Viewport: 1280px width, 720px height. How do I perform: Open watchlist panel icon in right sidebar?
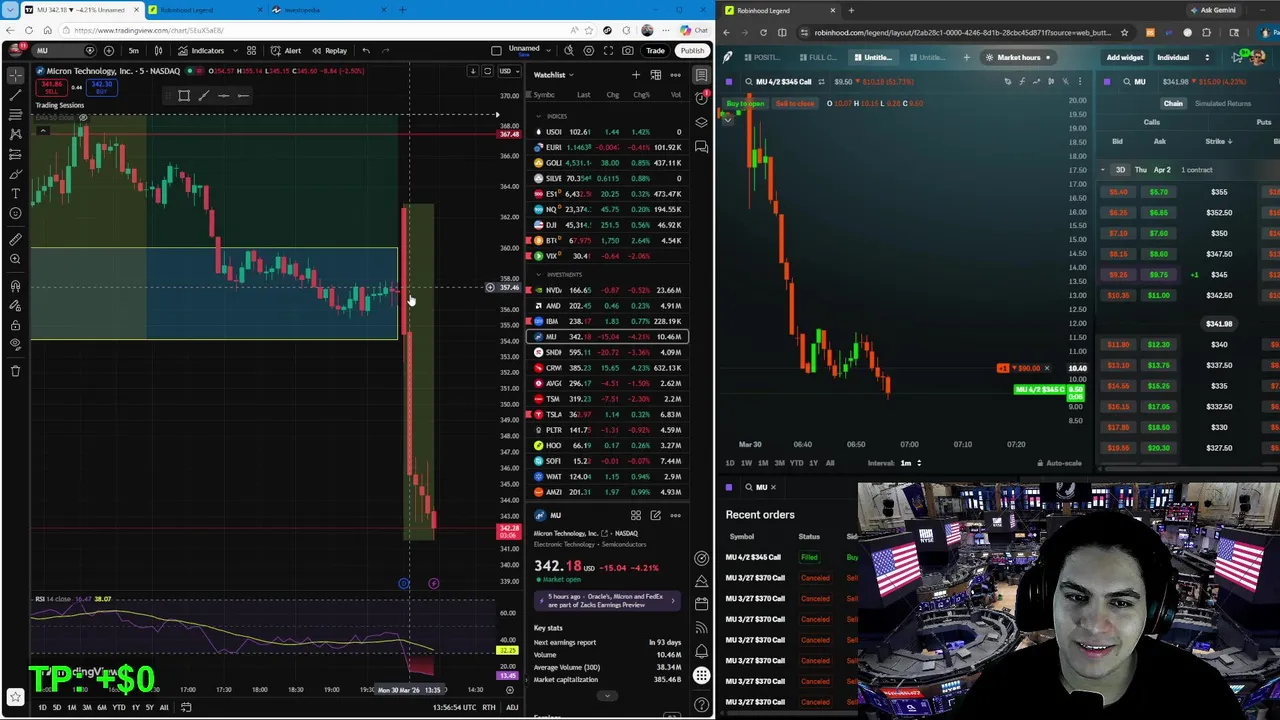702,75
